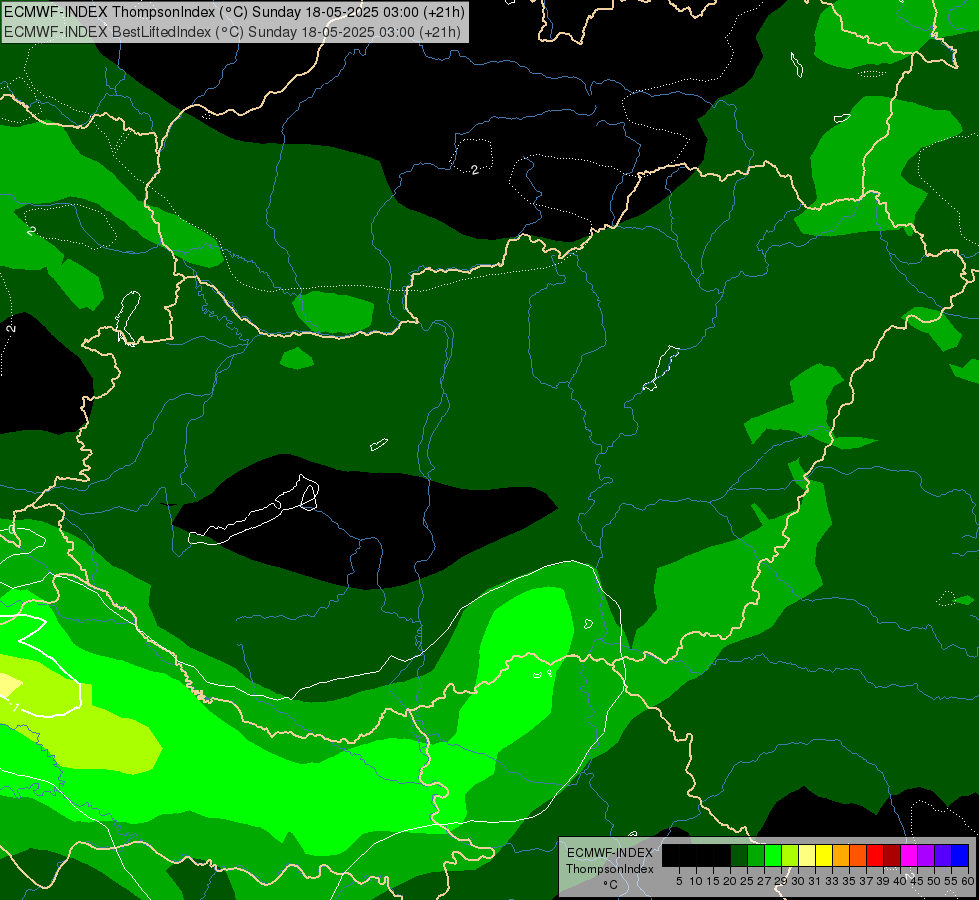Viewport: 979px width, 900px height.
Task: Select the yellow-green 29-30 legend swatch
Action: tap(790, 855)
